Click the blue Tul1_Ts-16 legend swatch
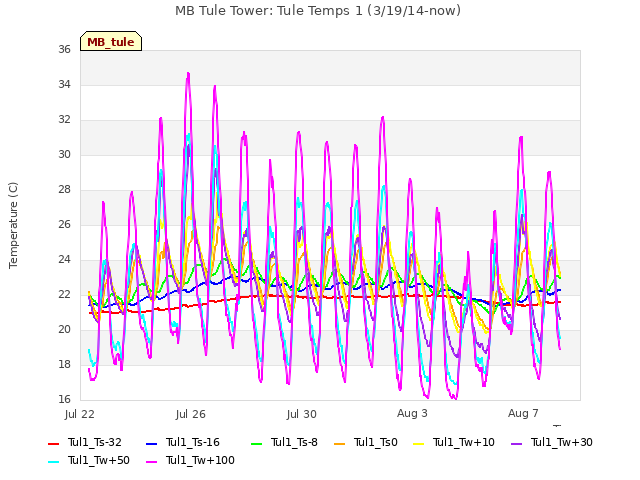 [x=151, y=444]
